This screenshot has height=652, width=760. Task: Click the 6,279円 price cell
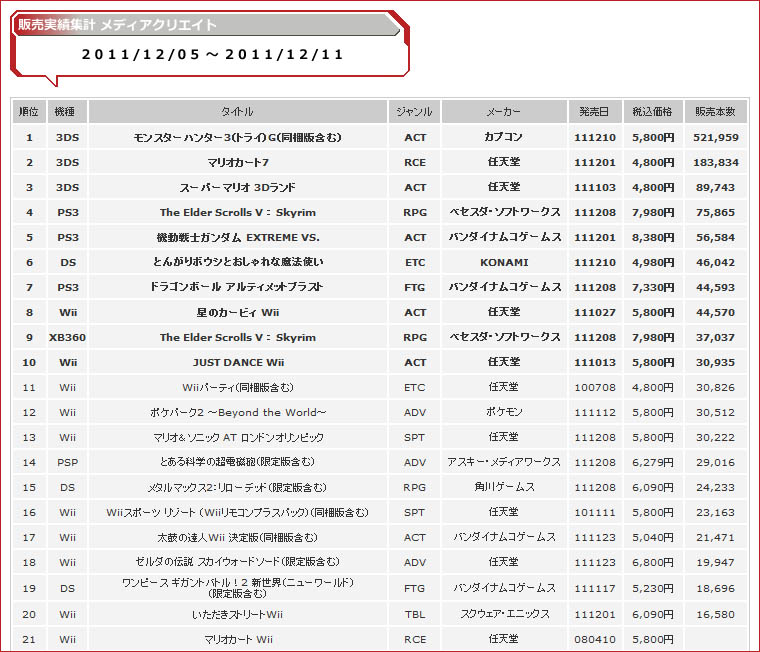[x=653, y=462]
